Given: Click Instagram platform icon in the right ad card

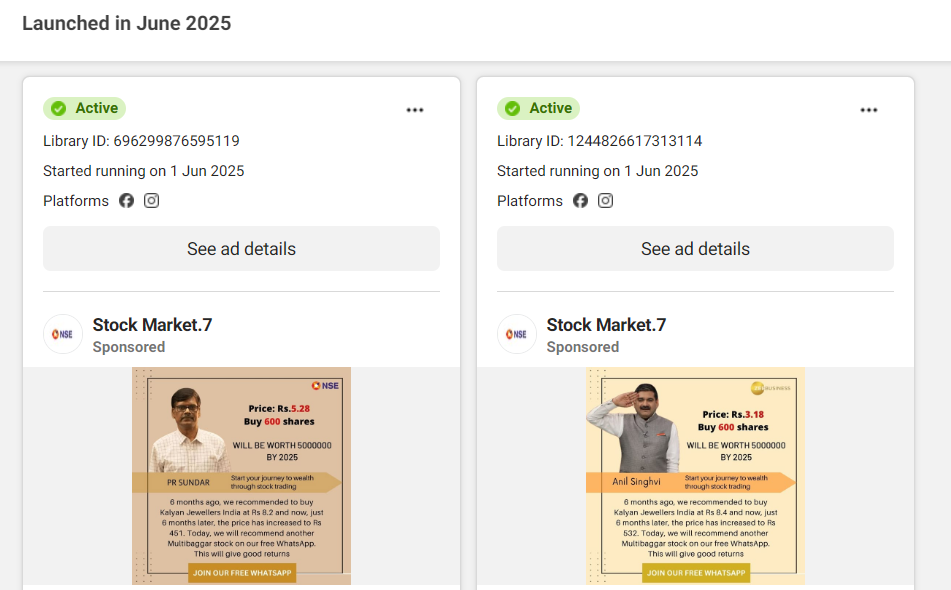Looking at the screenshot, I should 605,201.
